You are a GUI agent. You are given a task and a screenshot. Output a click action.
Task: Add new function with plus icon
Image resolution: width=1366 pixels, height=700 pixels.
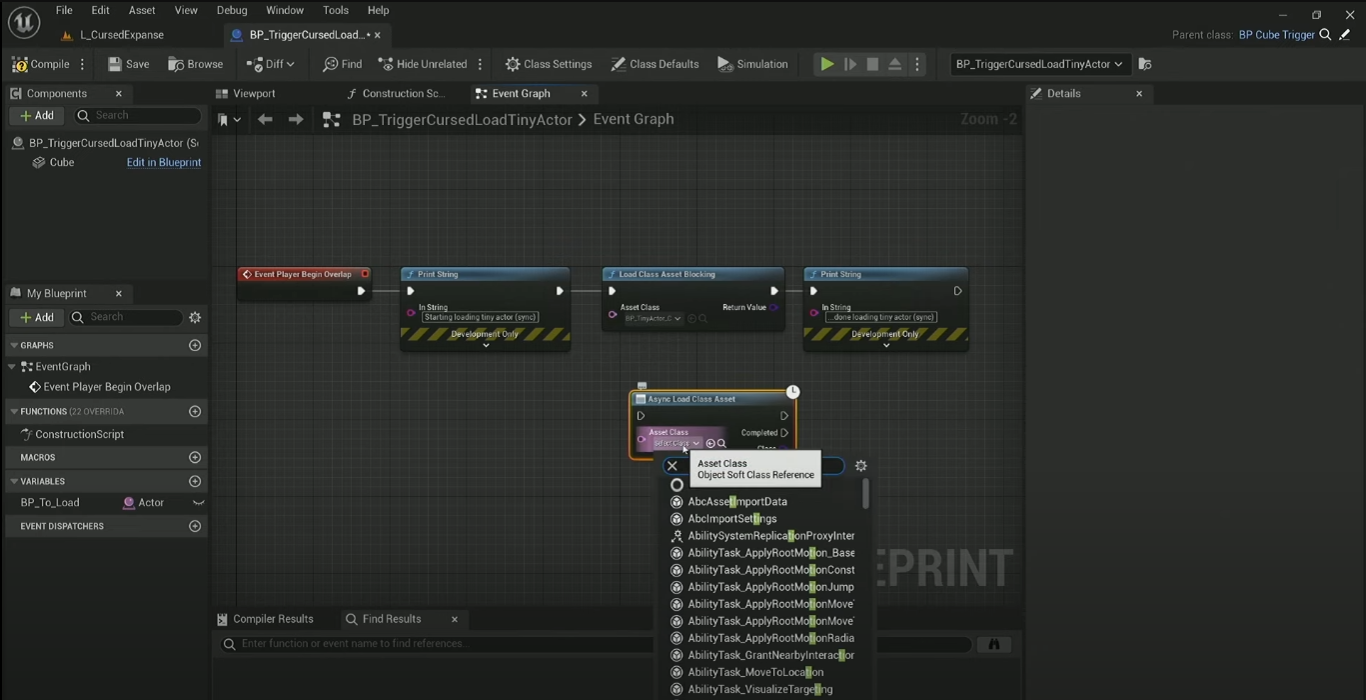point(195,411)
